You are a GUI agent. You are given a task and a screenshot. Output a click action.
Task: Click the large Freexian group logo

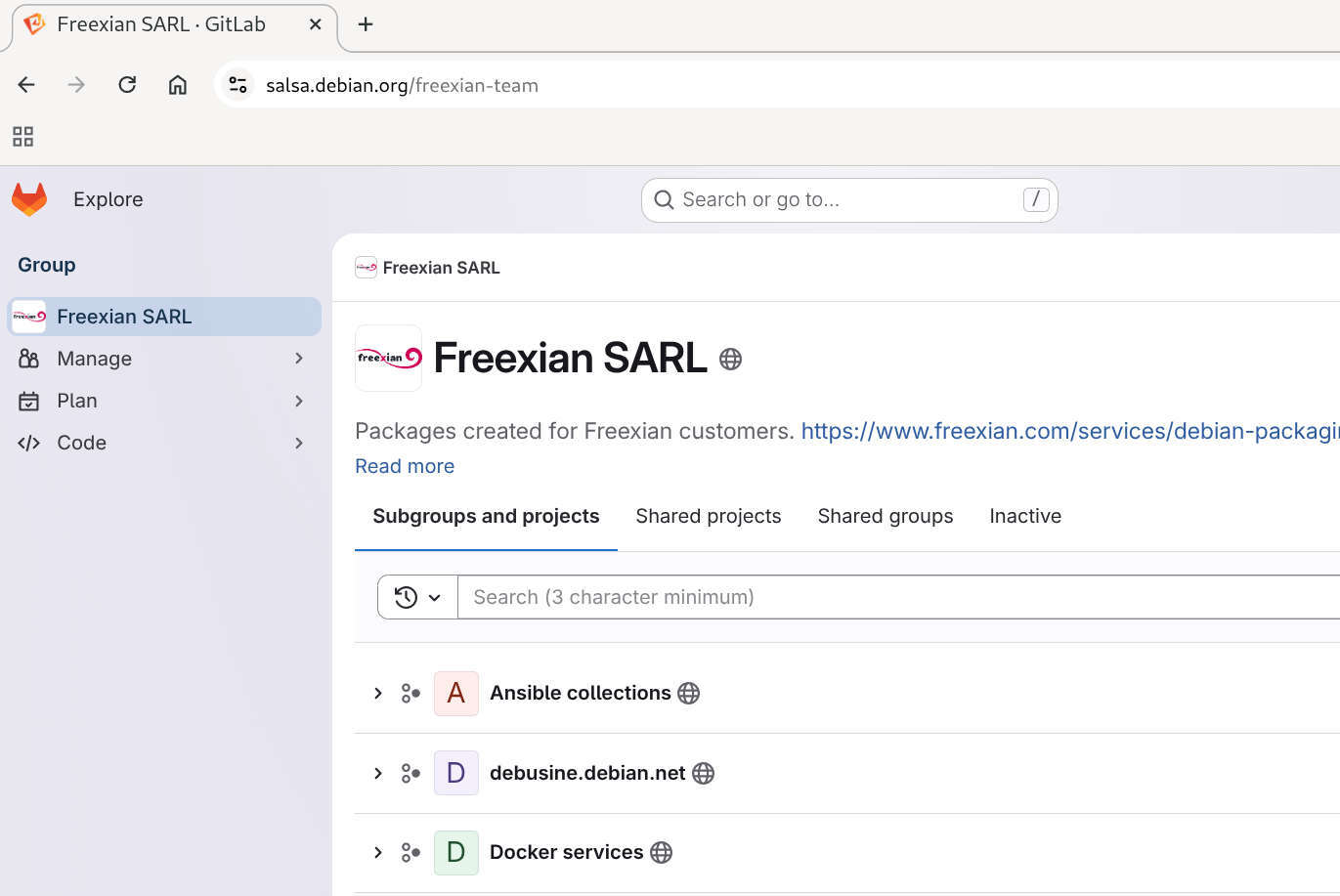[388, 358]
